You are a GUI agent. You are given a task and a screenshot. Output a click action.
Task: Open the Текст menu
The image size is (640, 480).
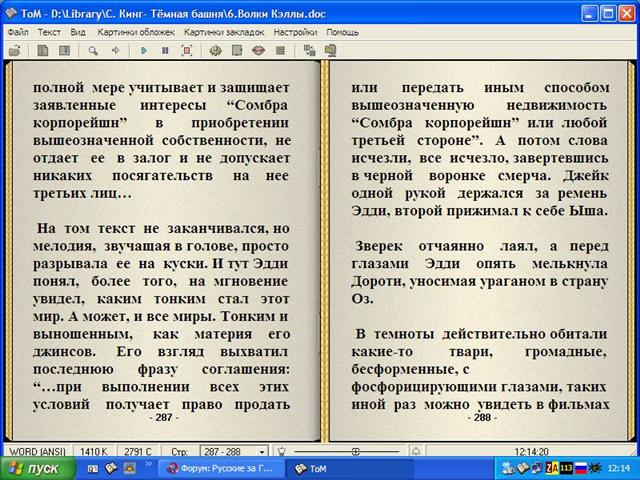pyautogui.click(x=49, y=32)
